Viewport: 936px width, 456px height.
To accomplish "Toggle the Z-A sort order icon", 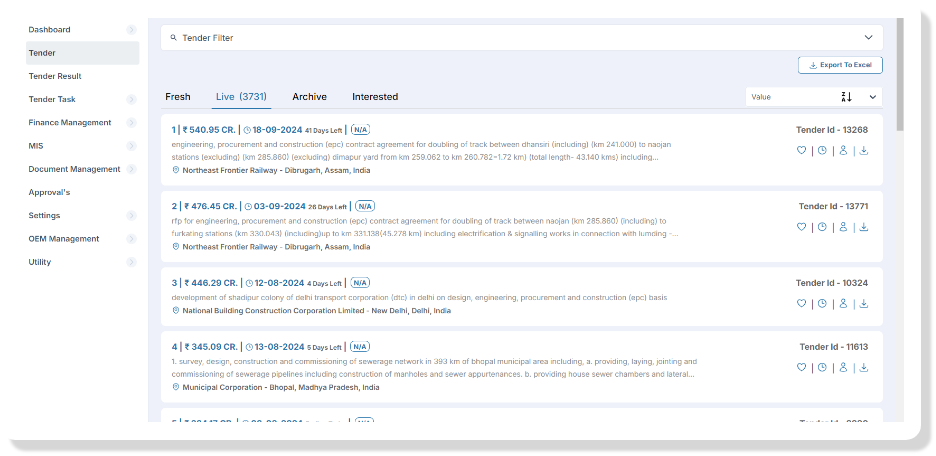I will [x=846, y=97].
